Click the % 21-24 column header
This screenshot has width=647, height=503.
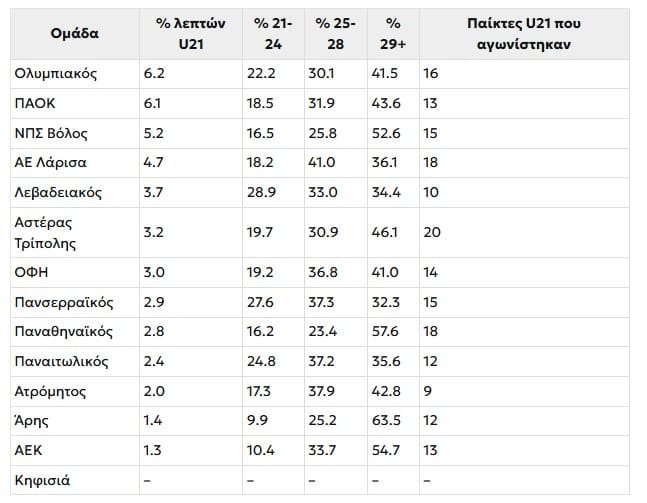(x=270, y=33)
